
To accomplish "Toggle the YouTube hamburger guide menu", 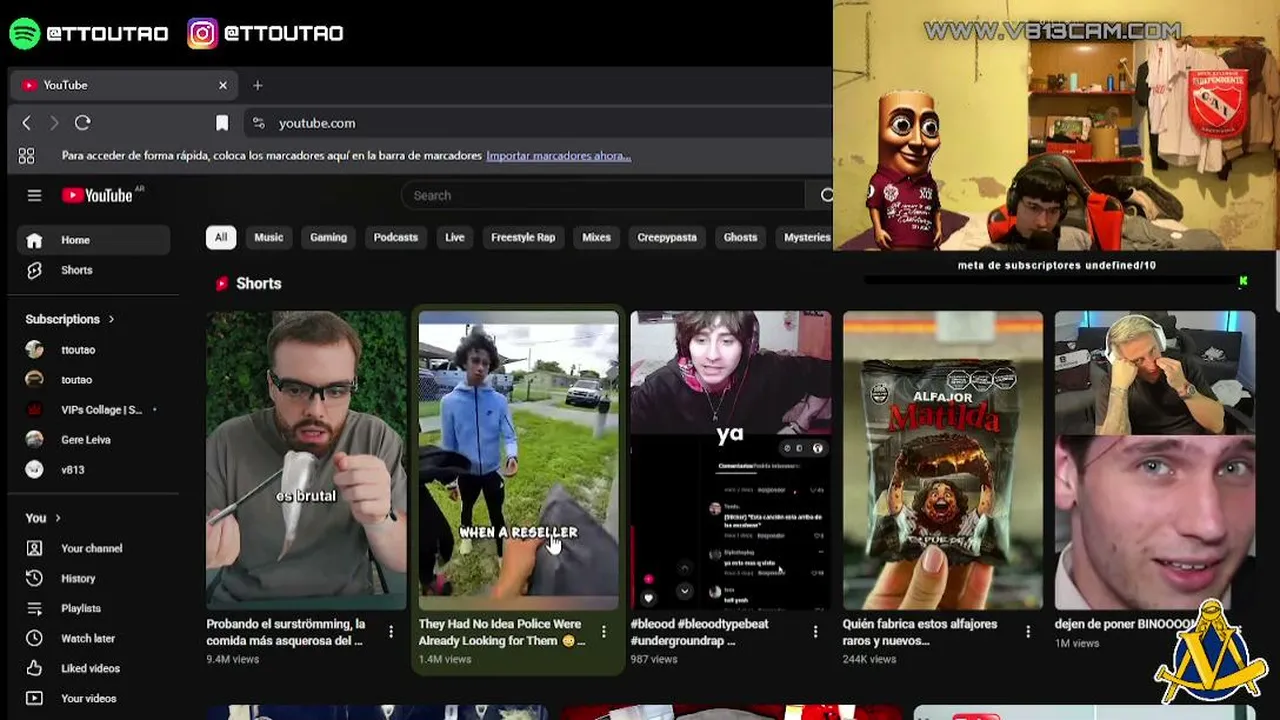I will point(34,196).
